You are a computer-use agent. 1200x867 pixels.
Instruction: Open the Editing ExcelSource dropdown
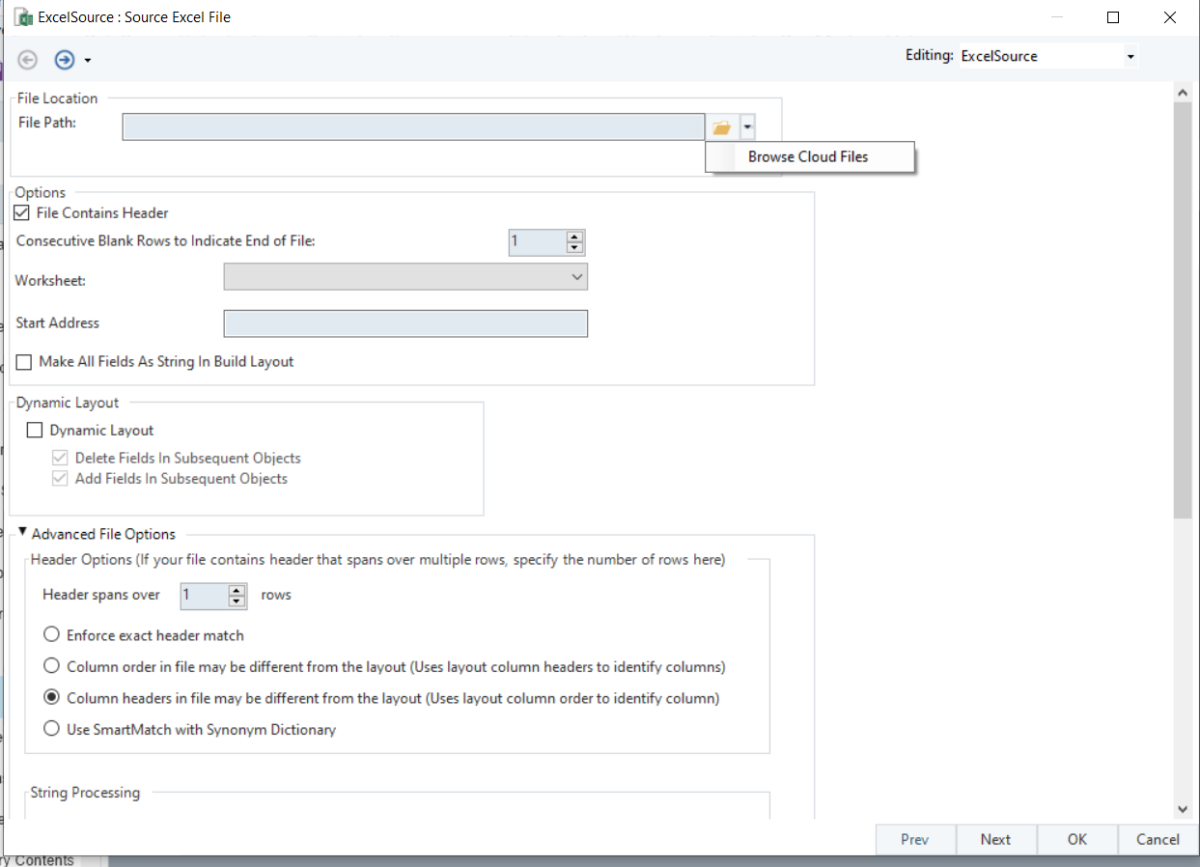coord(1130,55)
